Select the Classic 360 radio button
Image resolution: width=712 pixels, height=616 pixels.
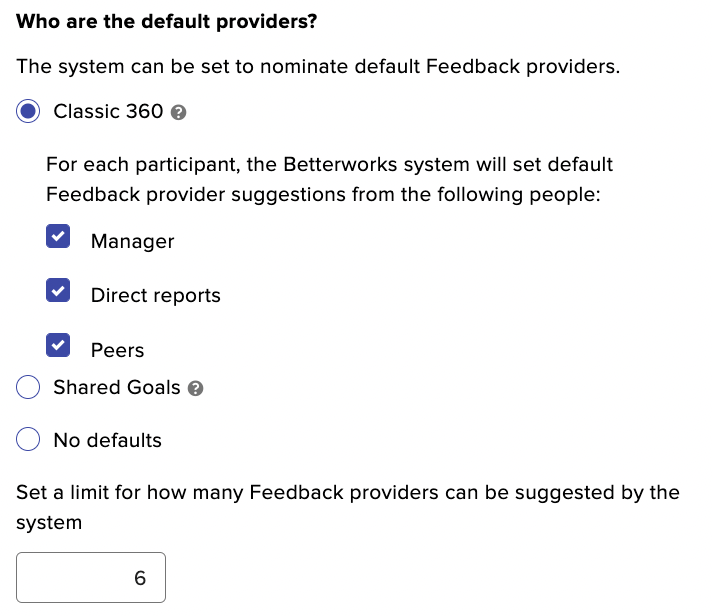point(28,111)
